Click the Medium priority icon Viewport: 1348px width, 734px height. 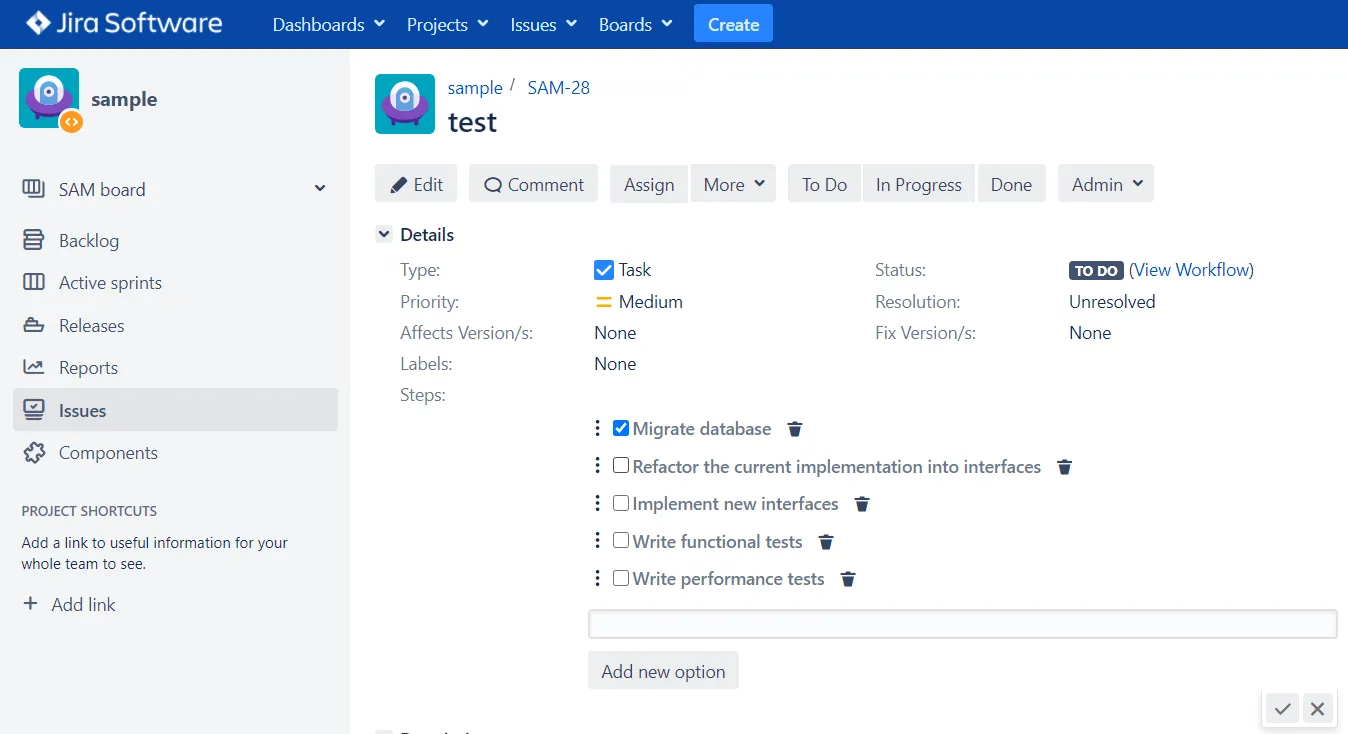pyautogui.click(x=603, y=302)
